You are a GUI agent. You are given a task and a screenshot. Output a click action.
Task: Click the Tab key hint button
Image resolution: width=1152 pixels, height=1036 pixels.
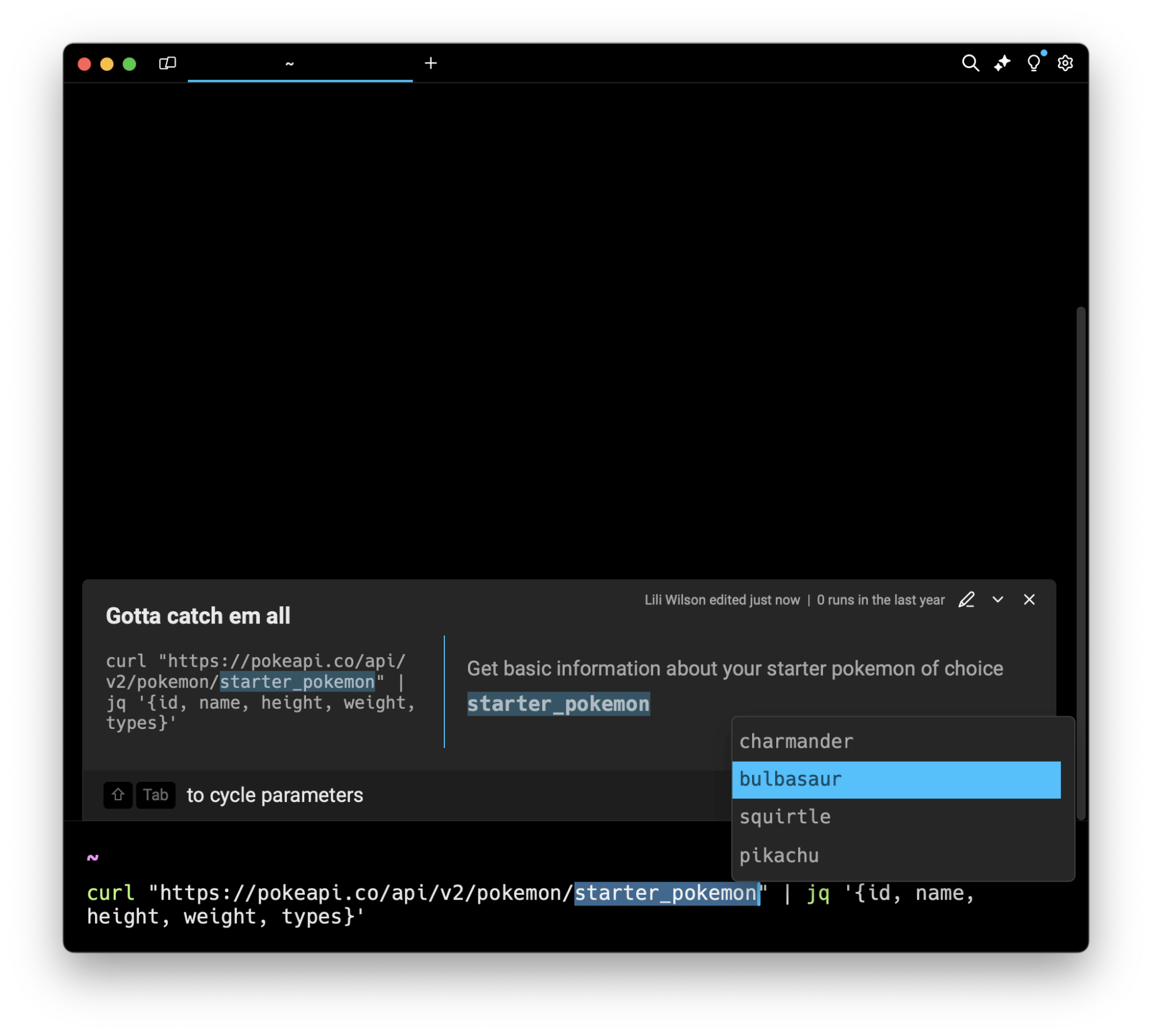click(156, 795)
